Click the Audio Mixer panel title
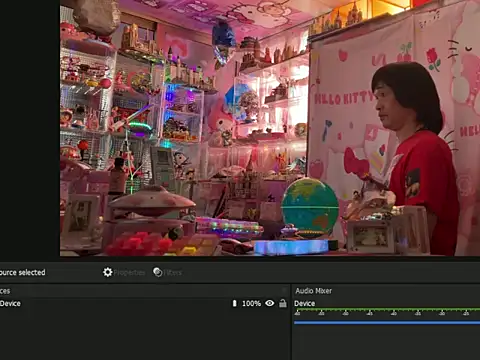 click(313, 291)
